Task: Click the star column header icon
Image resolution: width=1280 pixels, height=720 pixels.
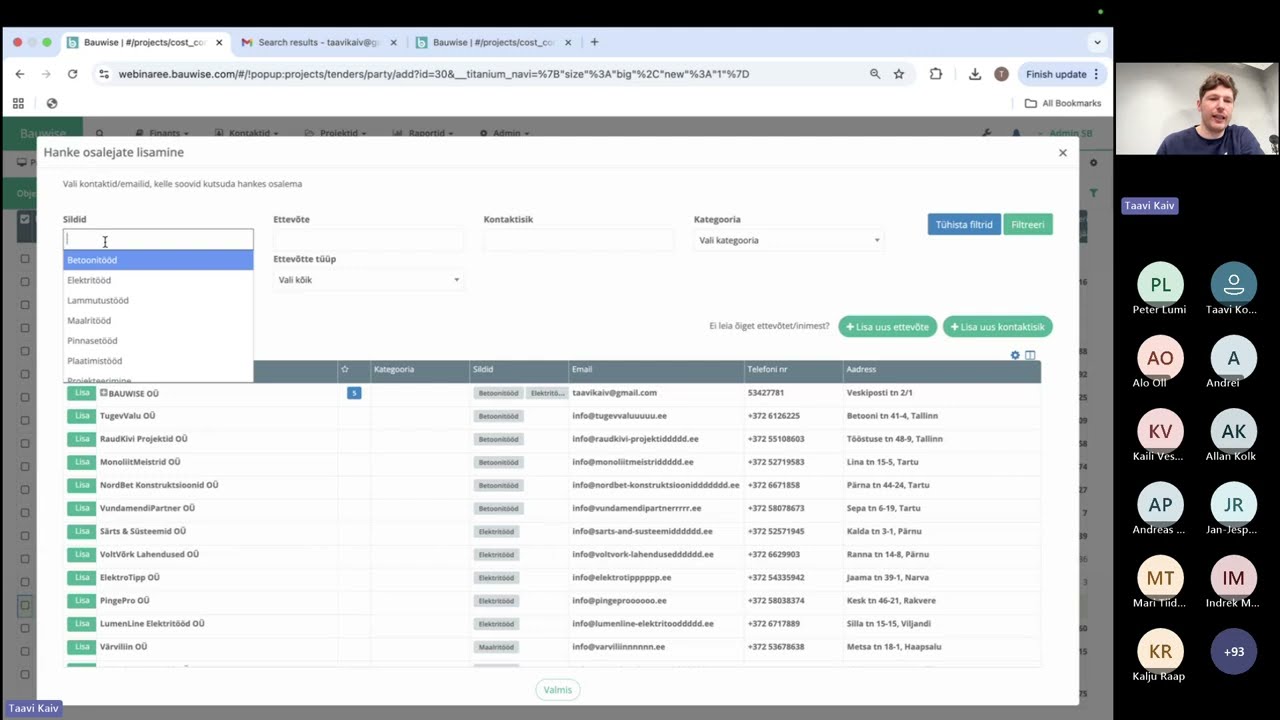Action: pos(345,369)
